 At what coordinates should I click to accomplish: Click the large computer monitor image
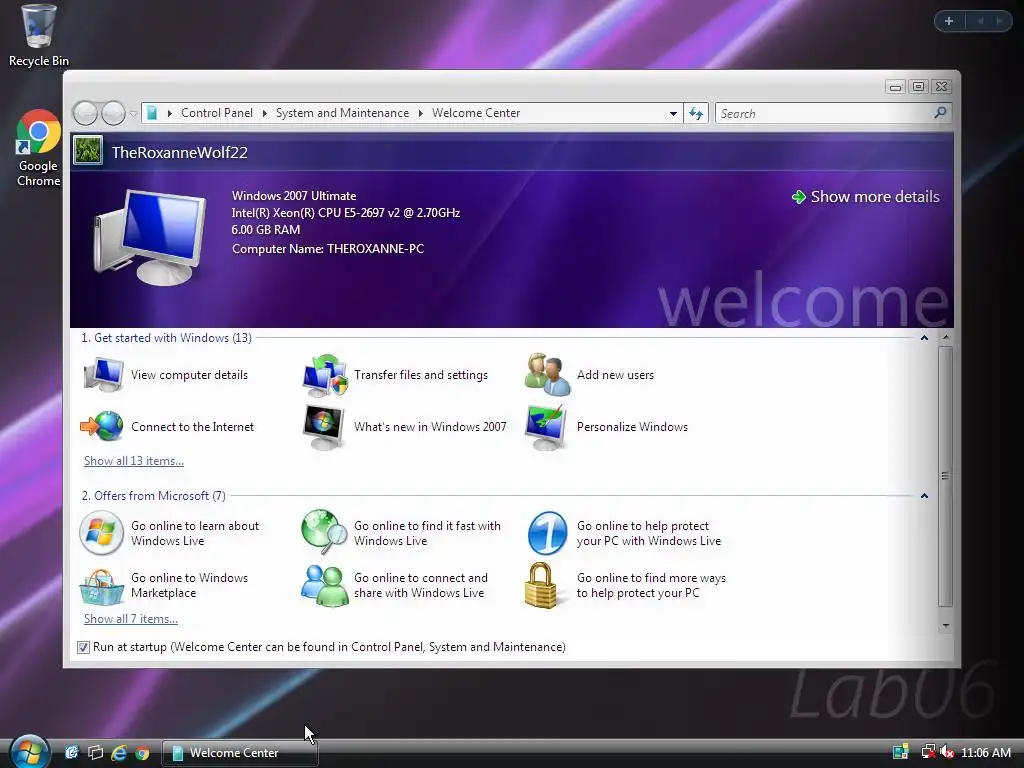150,236
